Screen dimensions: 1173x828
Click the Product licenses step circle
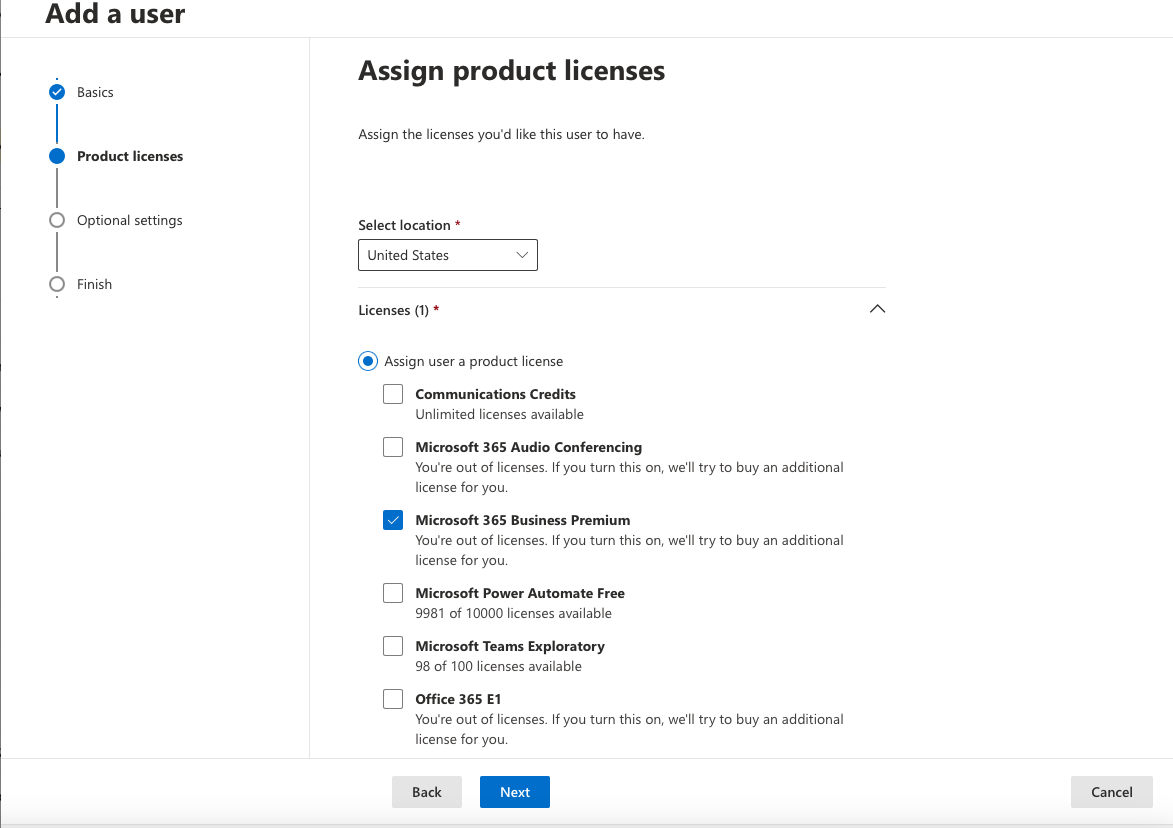(x=57, y=156)
